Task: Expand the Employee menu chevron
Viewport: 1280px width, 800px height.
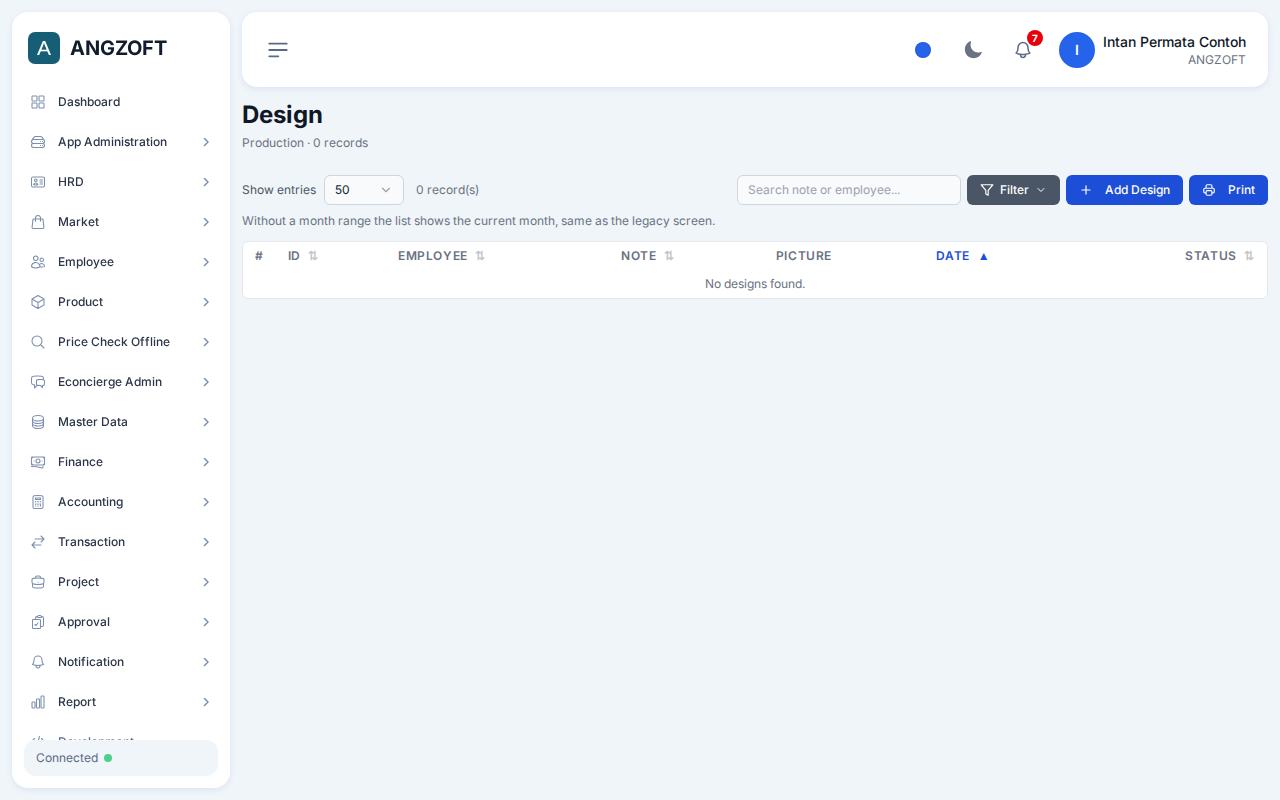Action: [206, 262]
